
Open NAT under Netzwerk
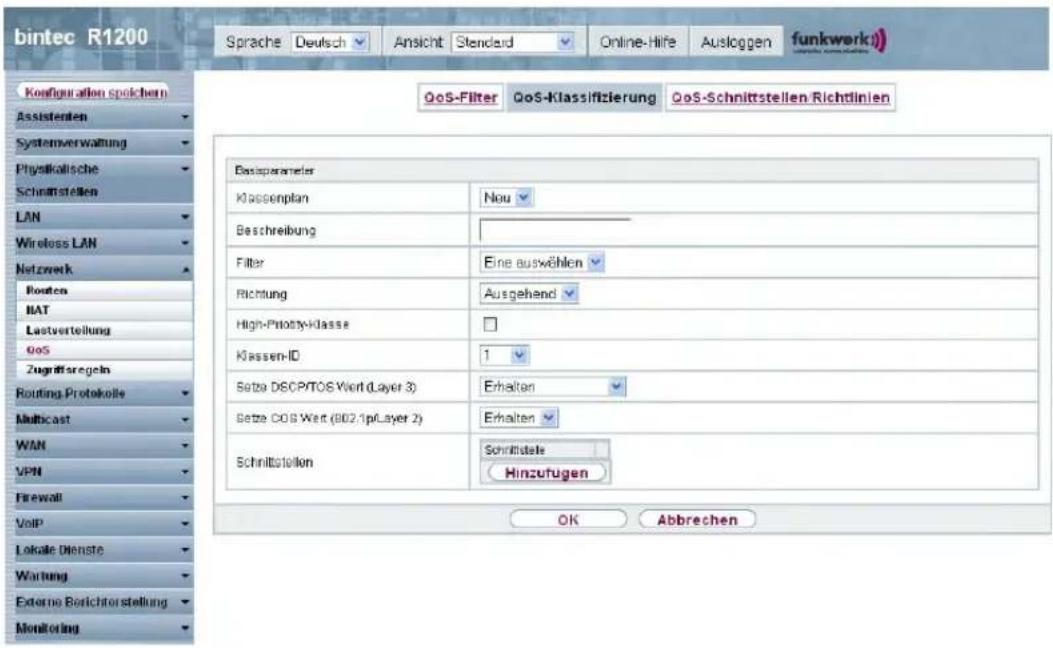tap(104, 310)
